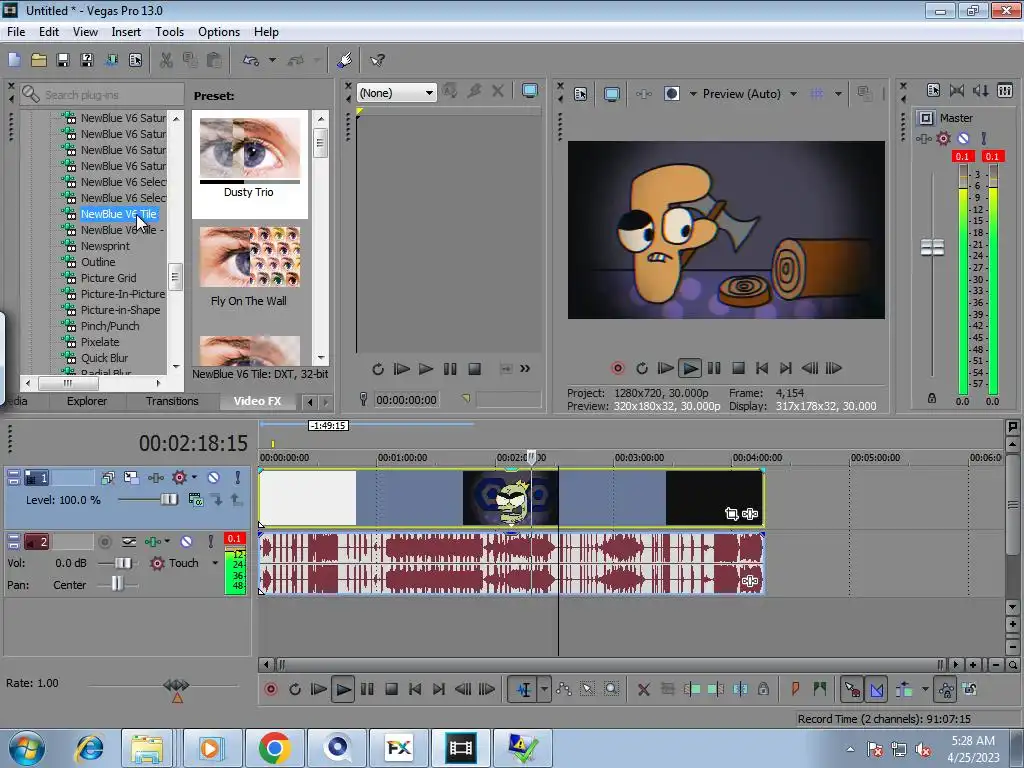The image size is (1024, 768).
Task: Click the Lock event padlock icon
Action: click(763, 689)
